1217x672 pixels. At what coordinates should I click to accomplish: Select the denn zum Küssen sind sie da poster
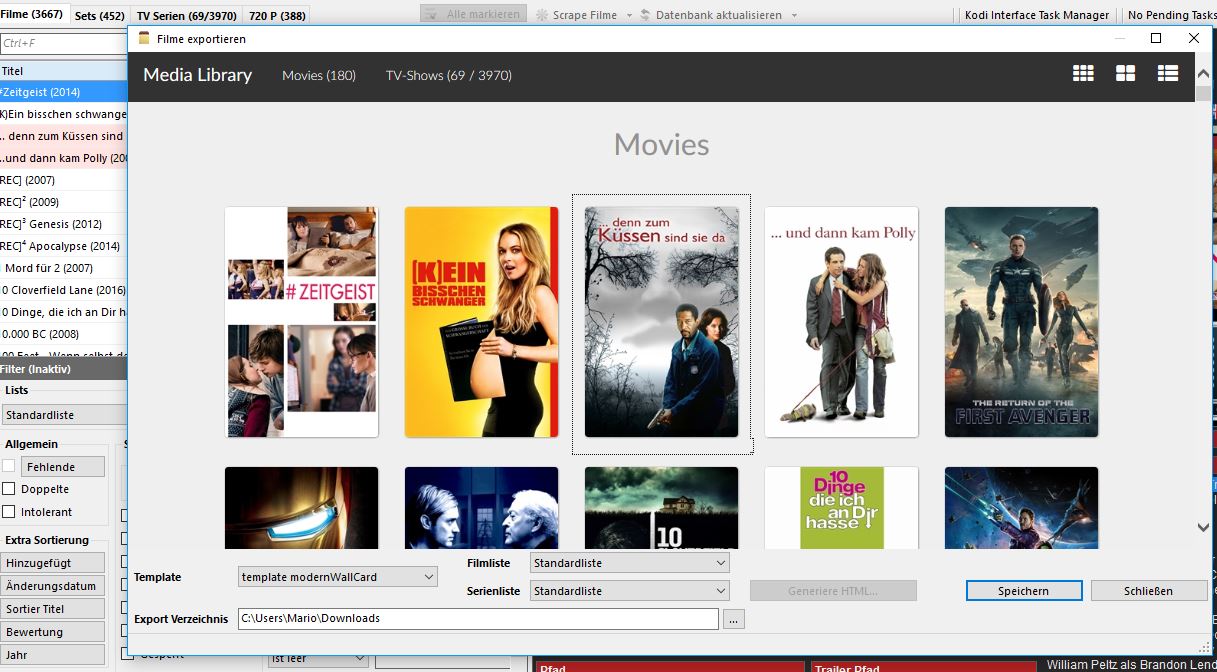[662, 322]
